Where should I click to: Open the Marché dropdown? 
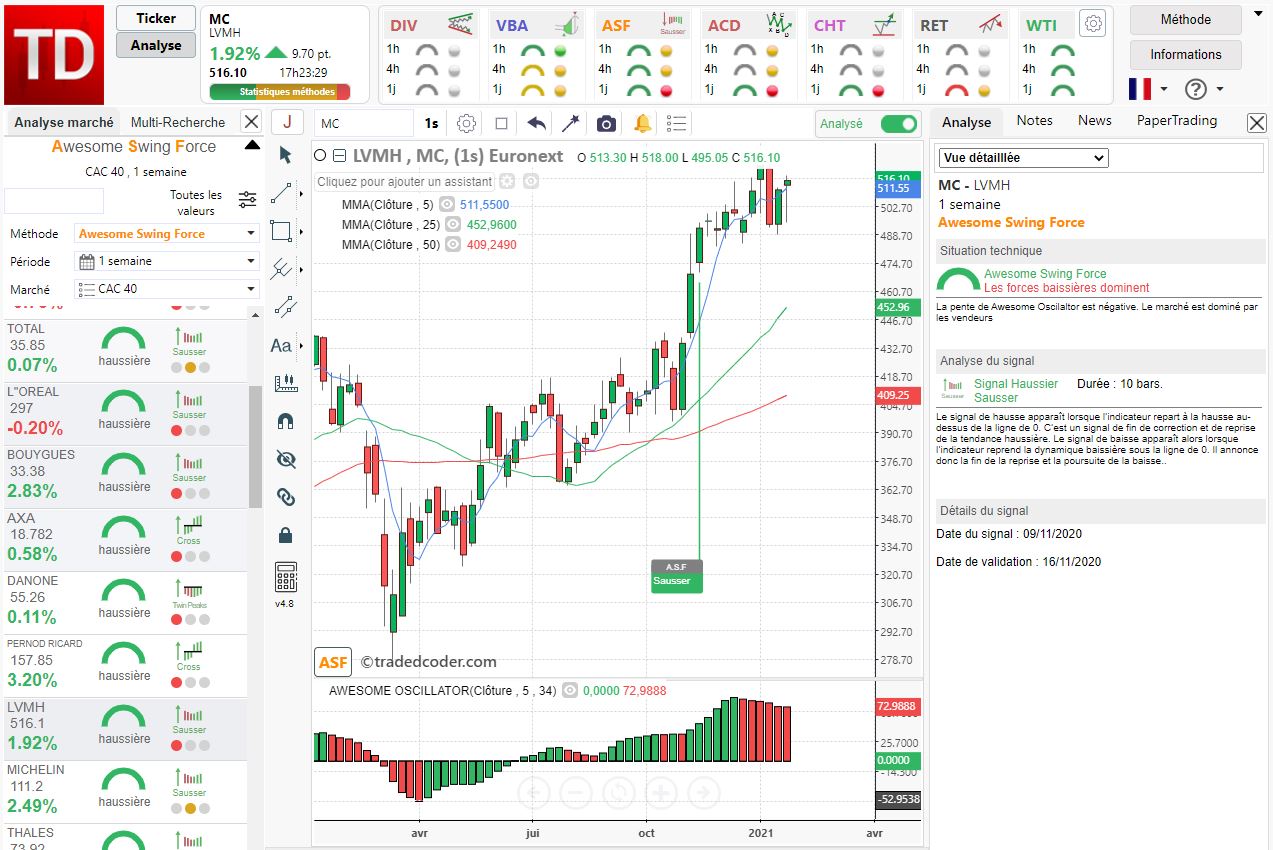click(167, 289)
